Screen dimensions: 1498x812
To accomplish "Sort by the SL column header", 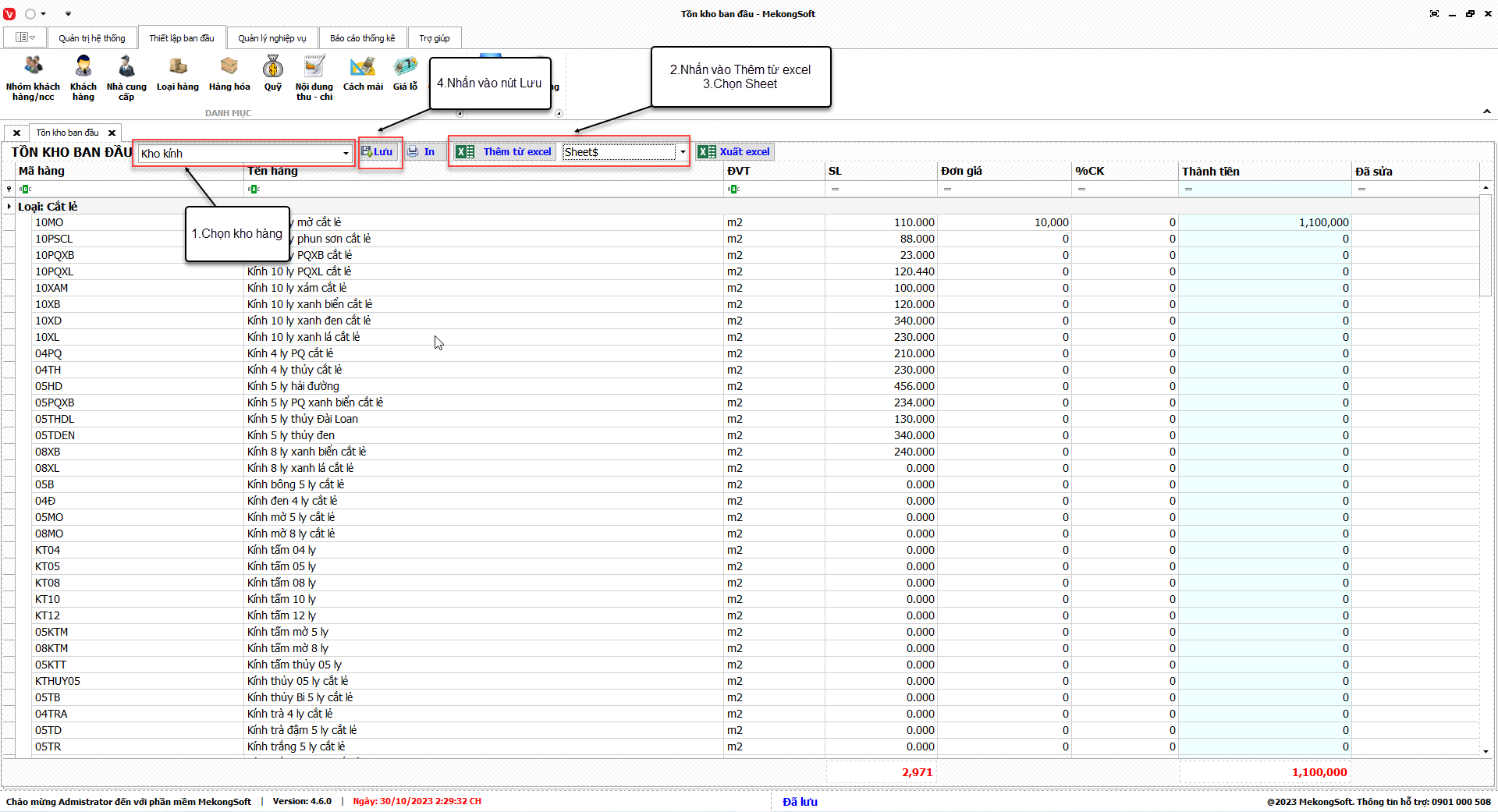I will coord(881,172).
